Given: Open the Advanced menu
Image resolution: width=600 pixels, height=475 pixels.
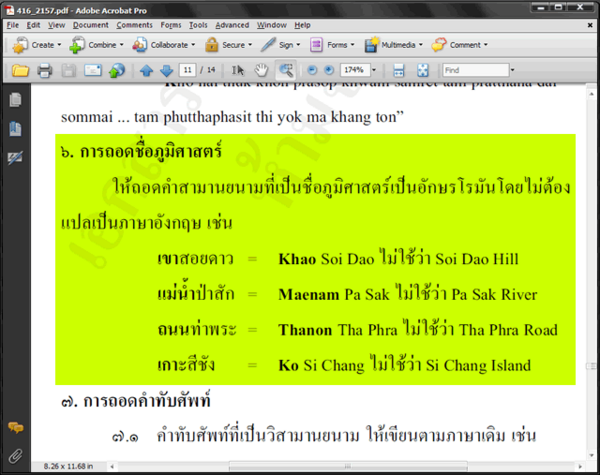Looking at the screenshot, I should click(232, 25).
